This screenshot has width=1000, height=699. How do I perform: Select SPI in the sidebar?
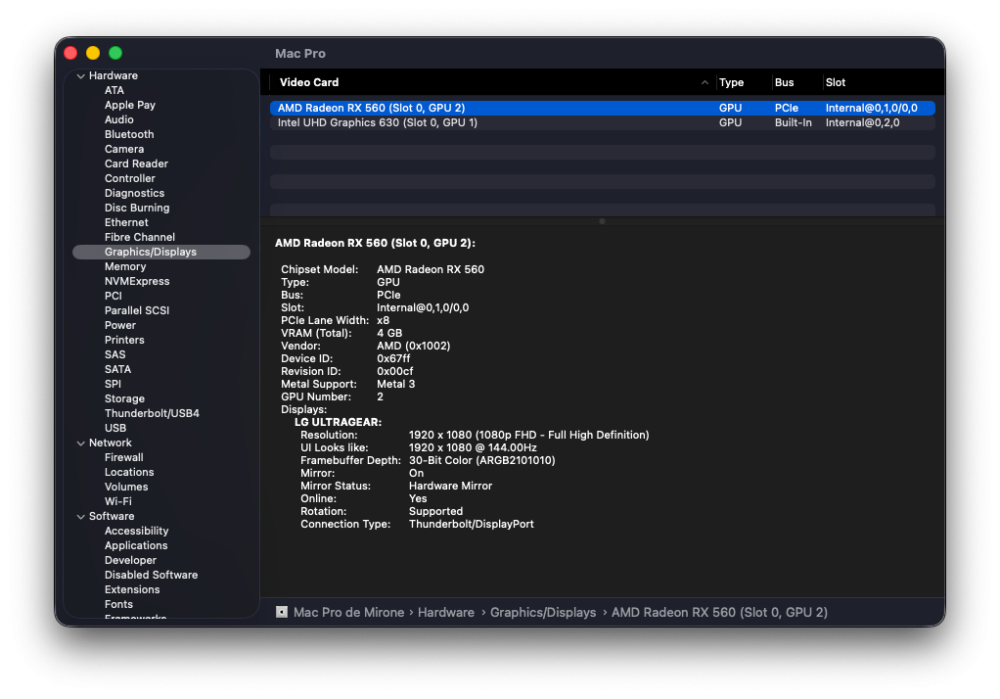(x=113, y=384)
